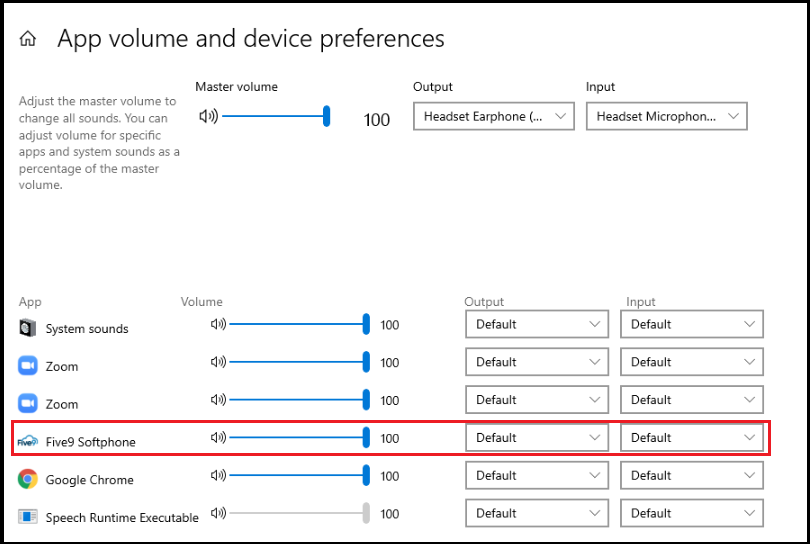Image resolution: width=810 pixels, height=544 pixels.
Task: Click the first Zoom volume slider
Action: pyautogui.click(x=300, y=362)
